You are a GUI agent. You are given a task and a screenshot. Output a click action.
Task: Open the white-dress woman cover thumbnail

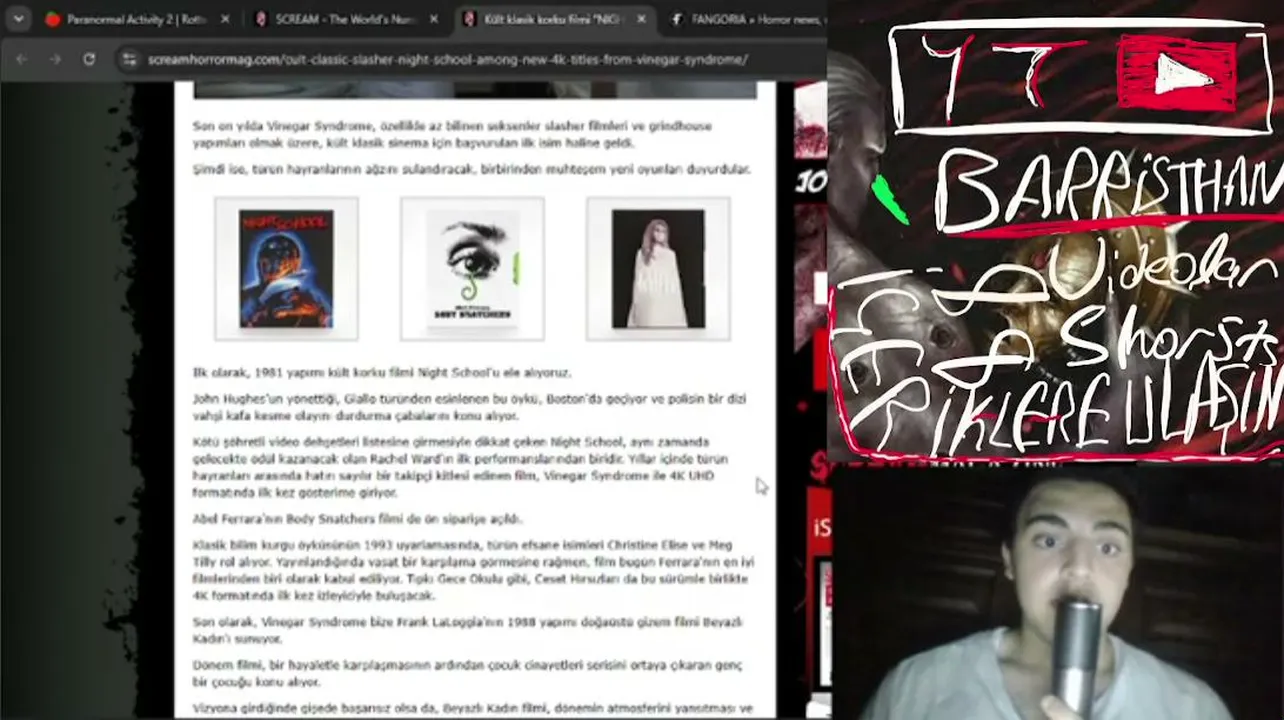[658, 269]
